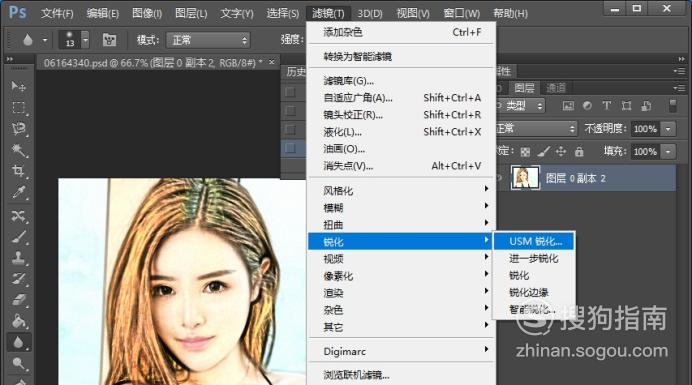Select the Brush tool
This screenshot has width=692, height=385.
(18, 237)
